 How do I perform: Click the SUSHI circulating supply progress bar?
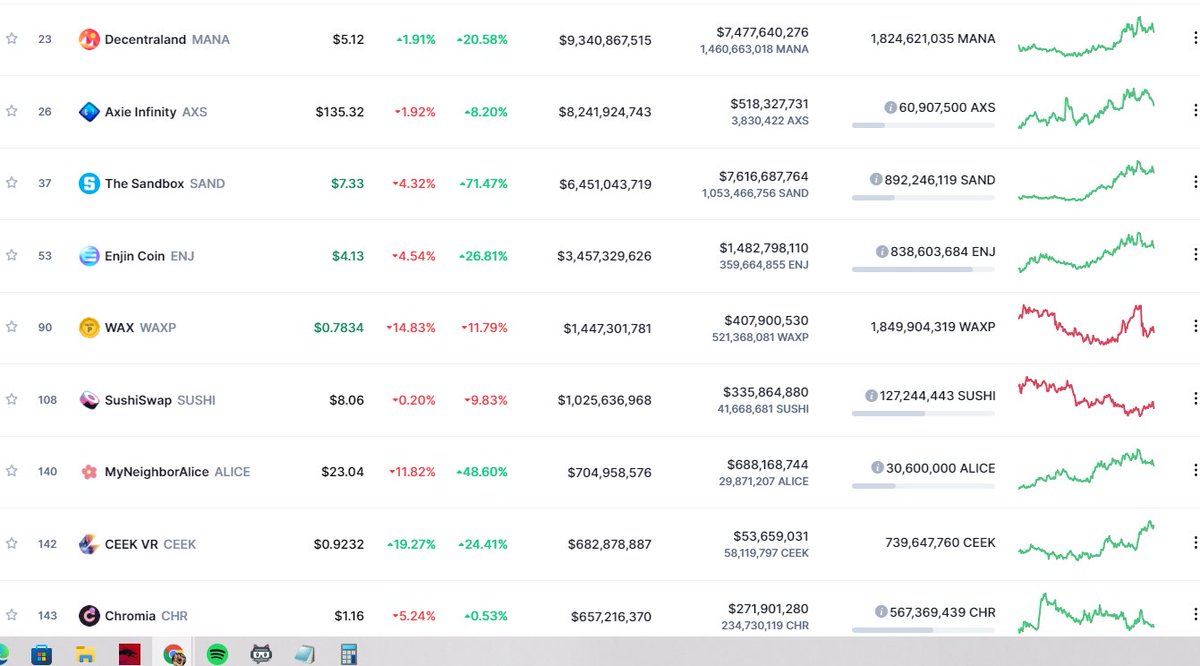pos(923,413)
